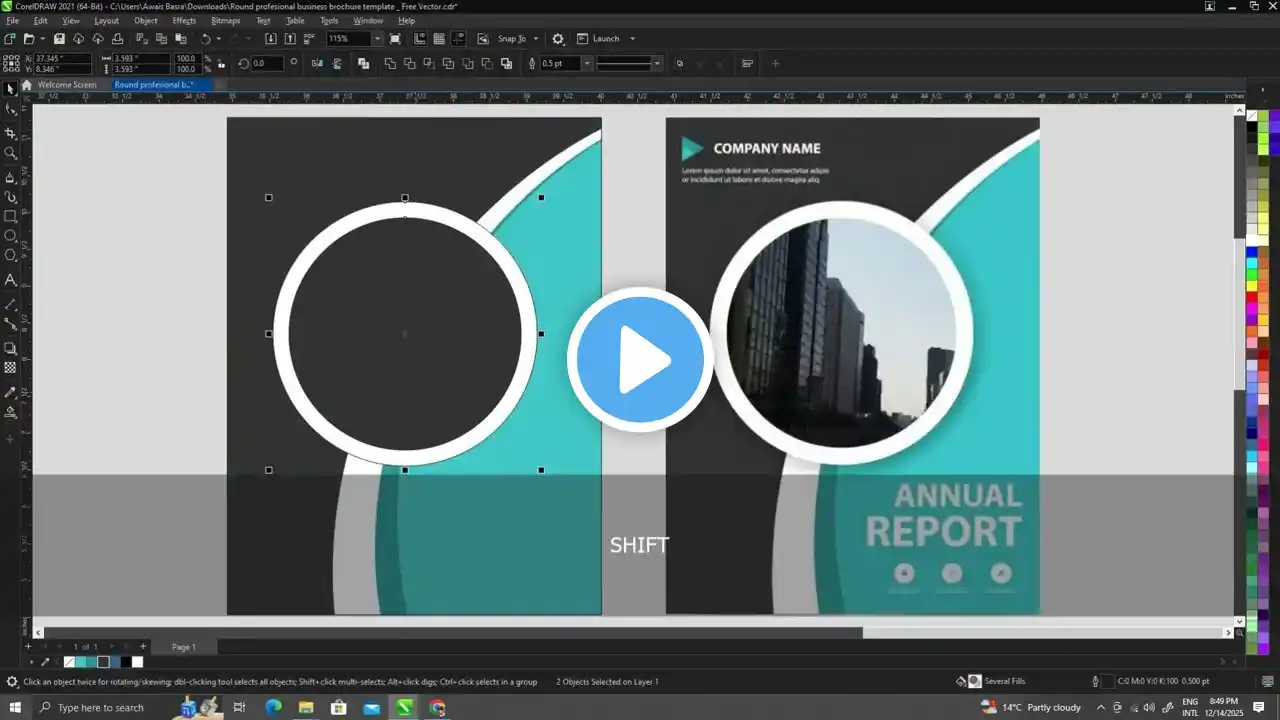
Task: Pick the yellow swatch in the color palette
Action: 1251,286
